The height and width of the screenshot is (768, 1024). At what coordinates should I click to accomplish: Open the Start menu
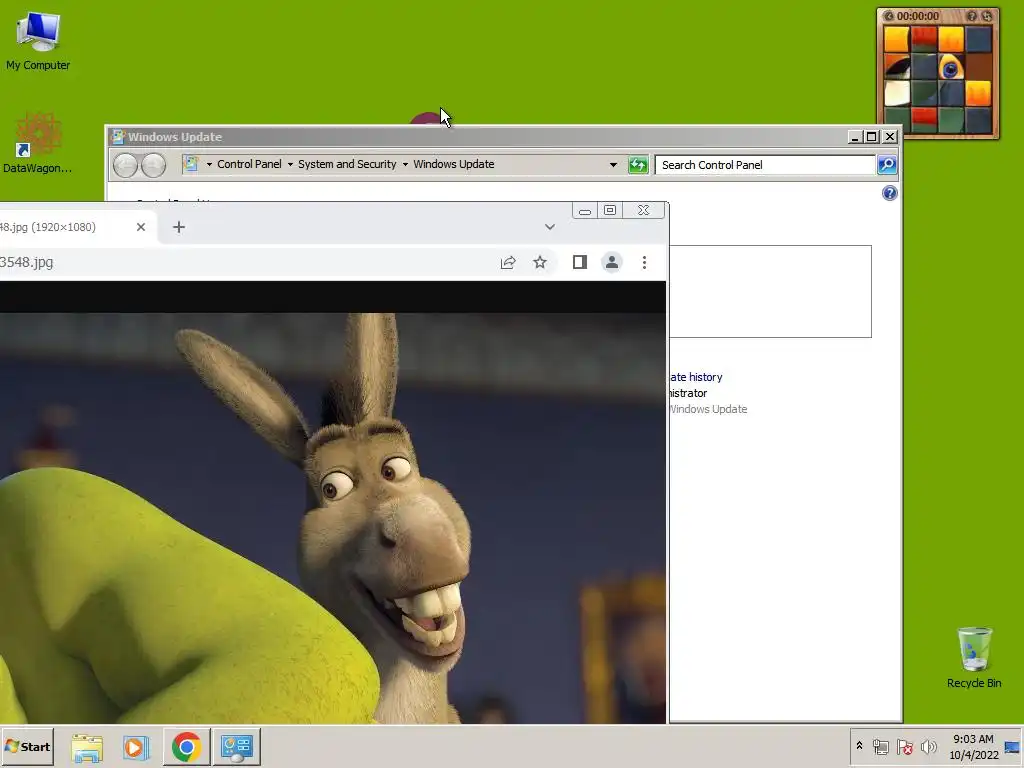pos(27,746)
